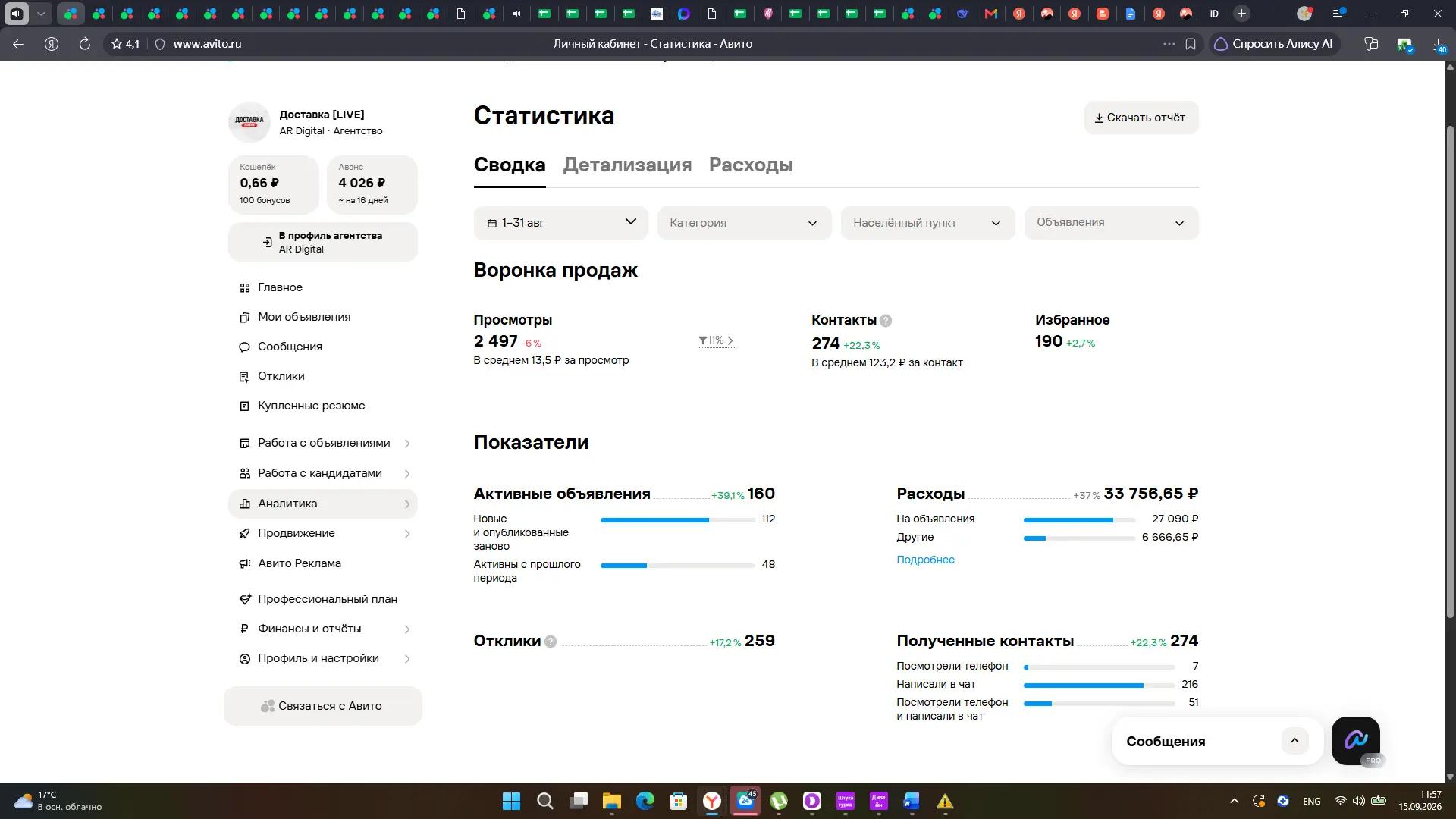Click the Доставка profile avatar

(249, 121)
